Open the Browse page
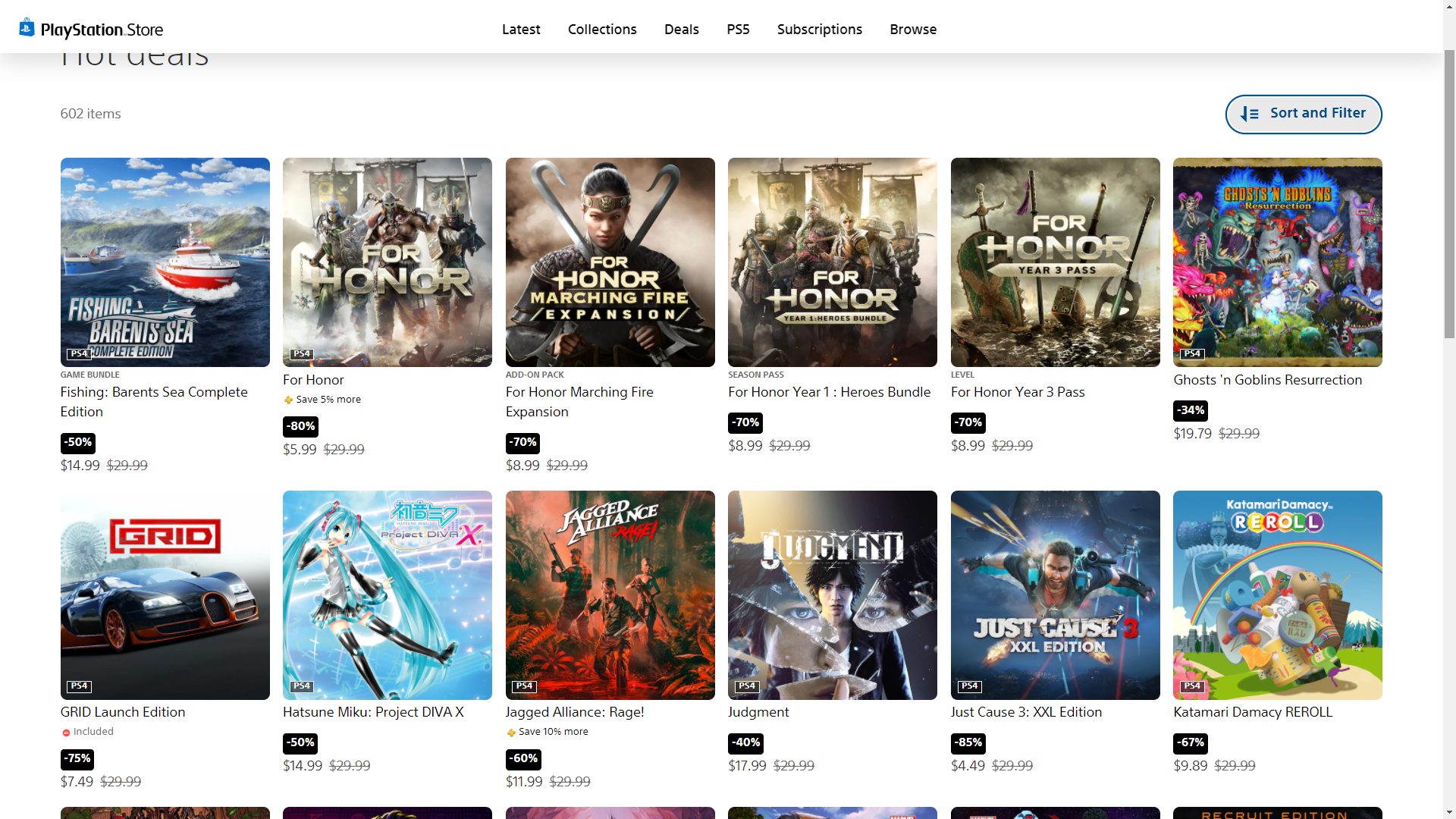Viewport: 1456px width, 819px height. [x=913, y=29]
